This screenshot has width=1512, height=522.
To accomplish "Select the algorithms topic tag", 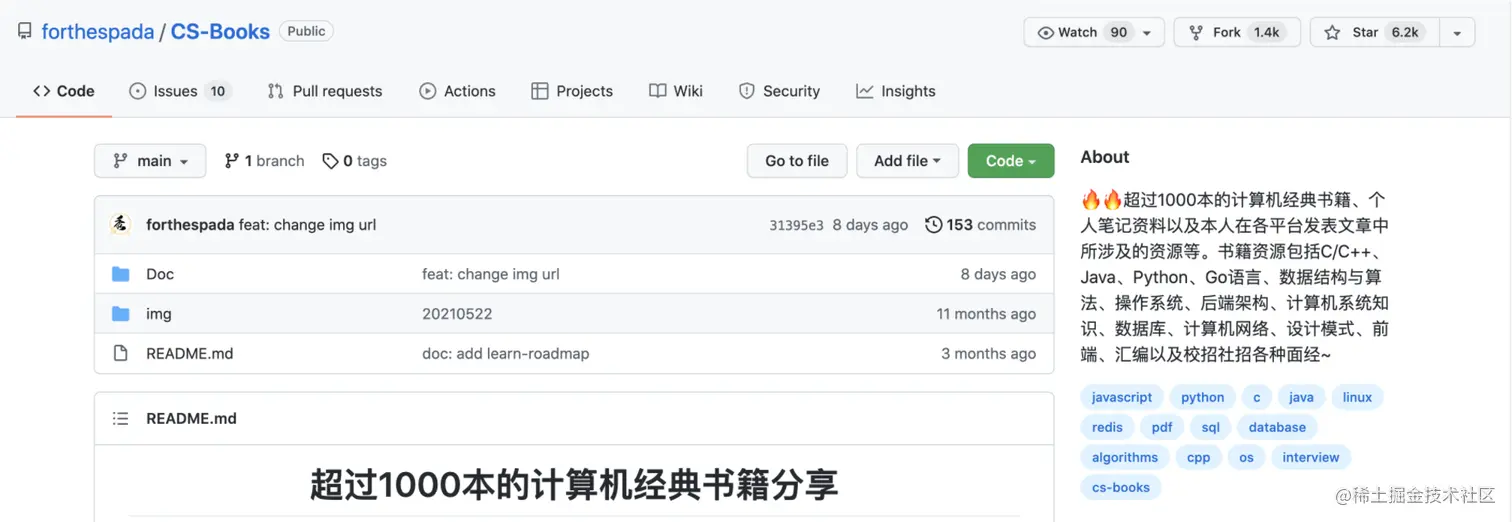I will [1125, 457].
